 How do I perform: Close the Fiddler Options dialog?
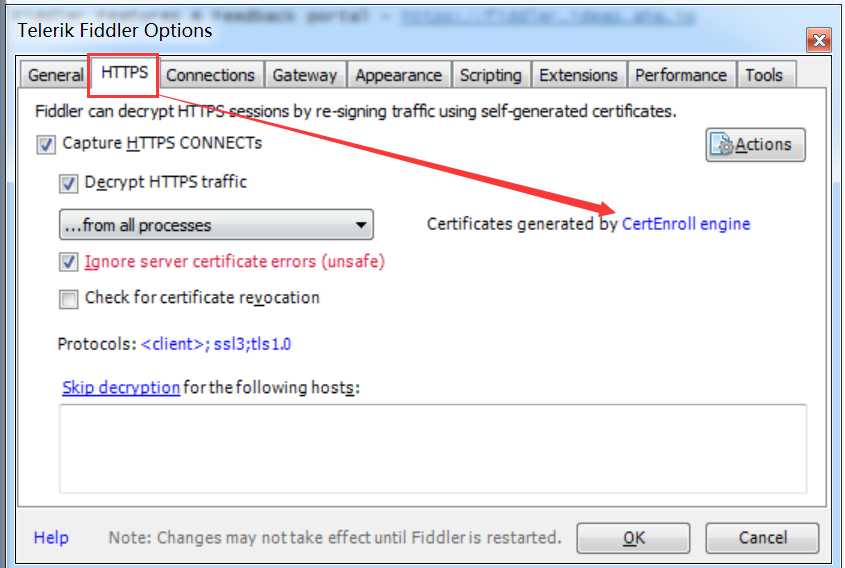pos(819,40)
